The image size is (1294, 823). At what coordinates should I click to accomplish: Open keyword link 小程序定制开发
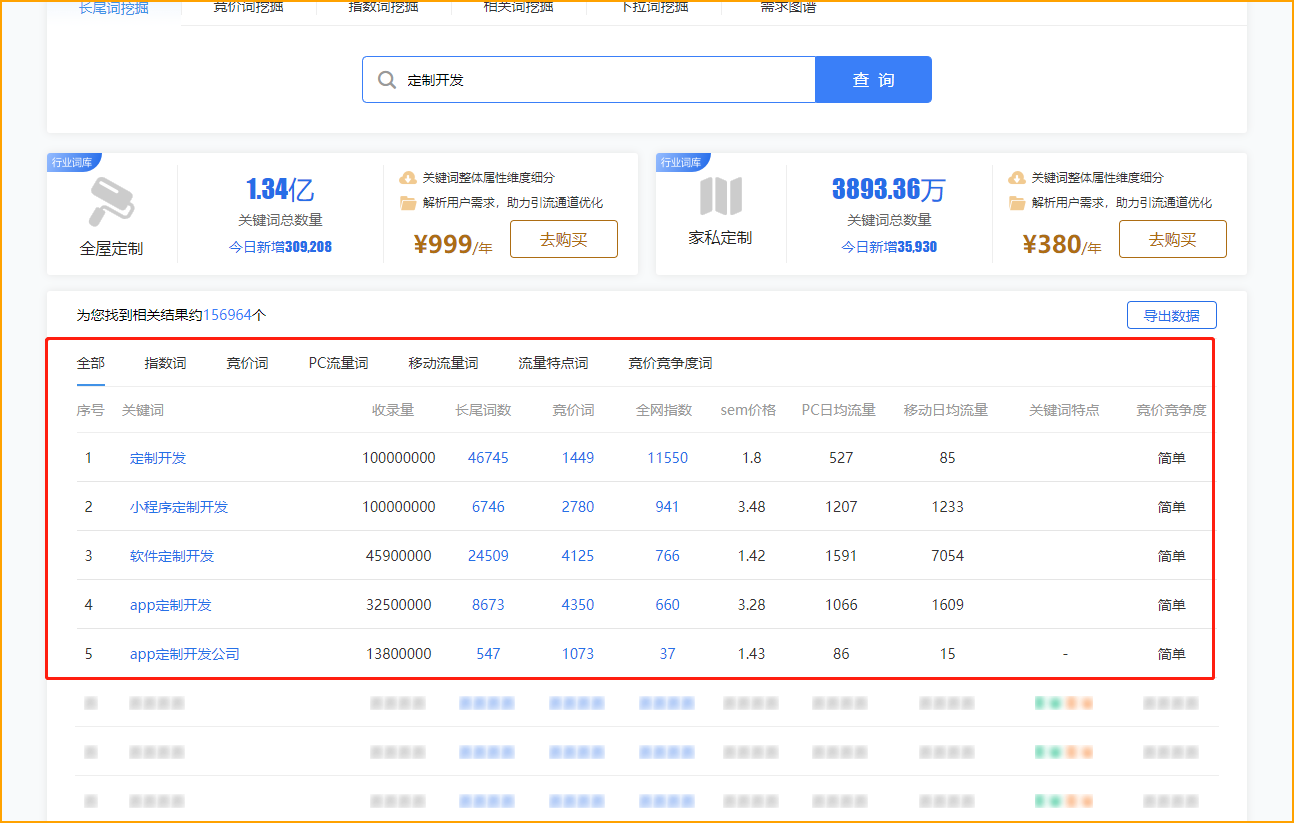point(179,507)
